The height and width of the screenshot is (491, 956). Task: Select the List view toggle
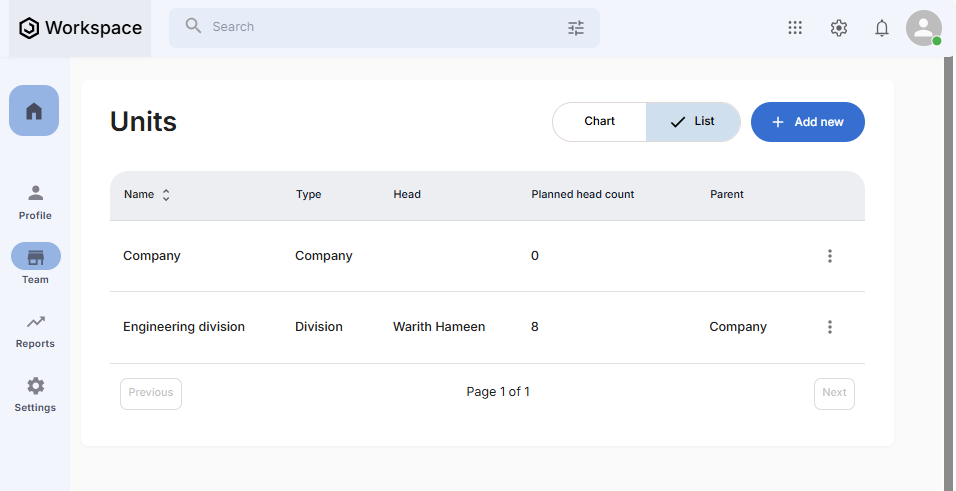click(693, 122)
